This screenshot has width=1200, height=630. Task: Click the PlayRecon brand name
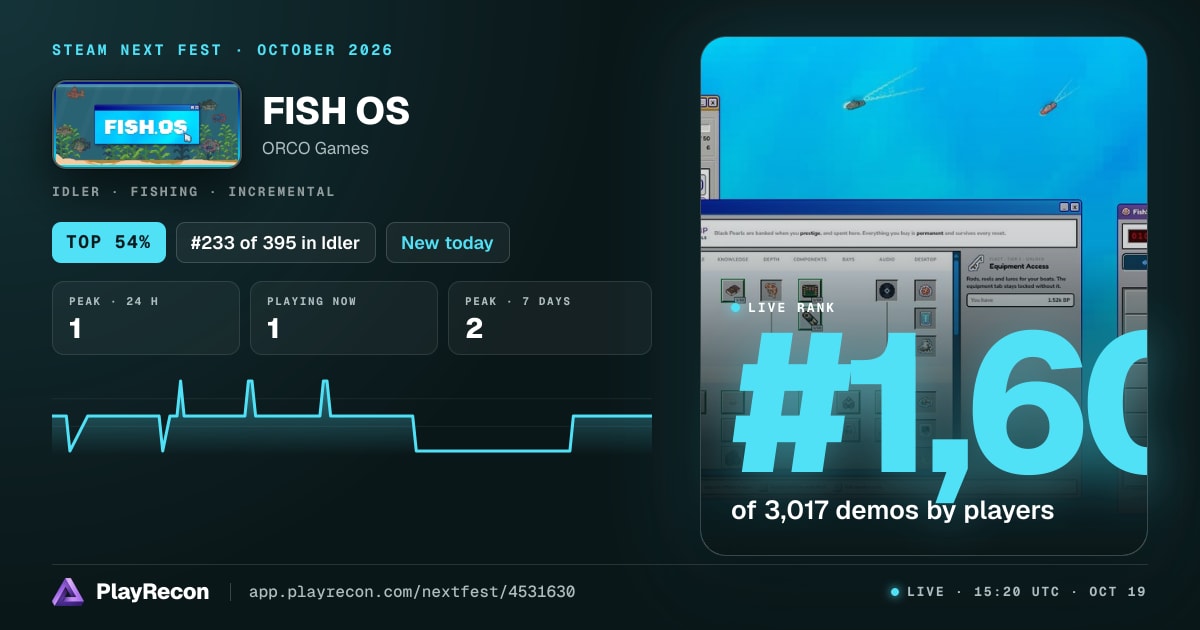pyautogui.click(x=152, y=592)
